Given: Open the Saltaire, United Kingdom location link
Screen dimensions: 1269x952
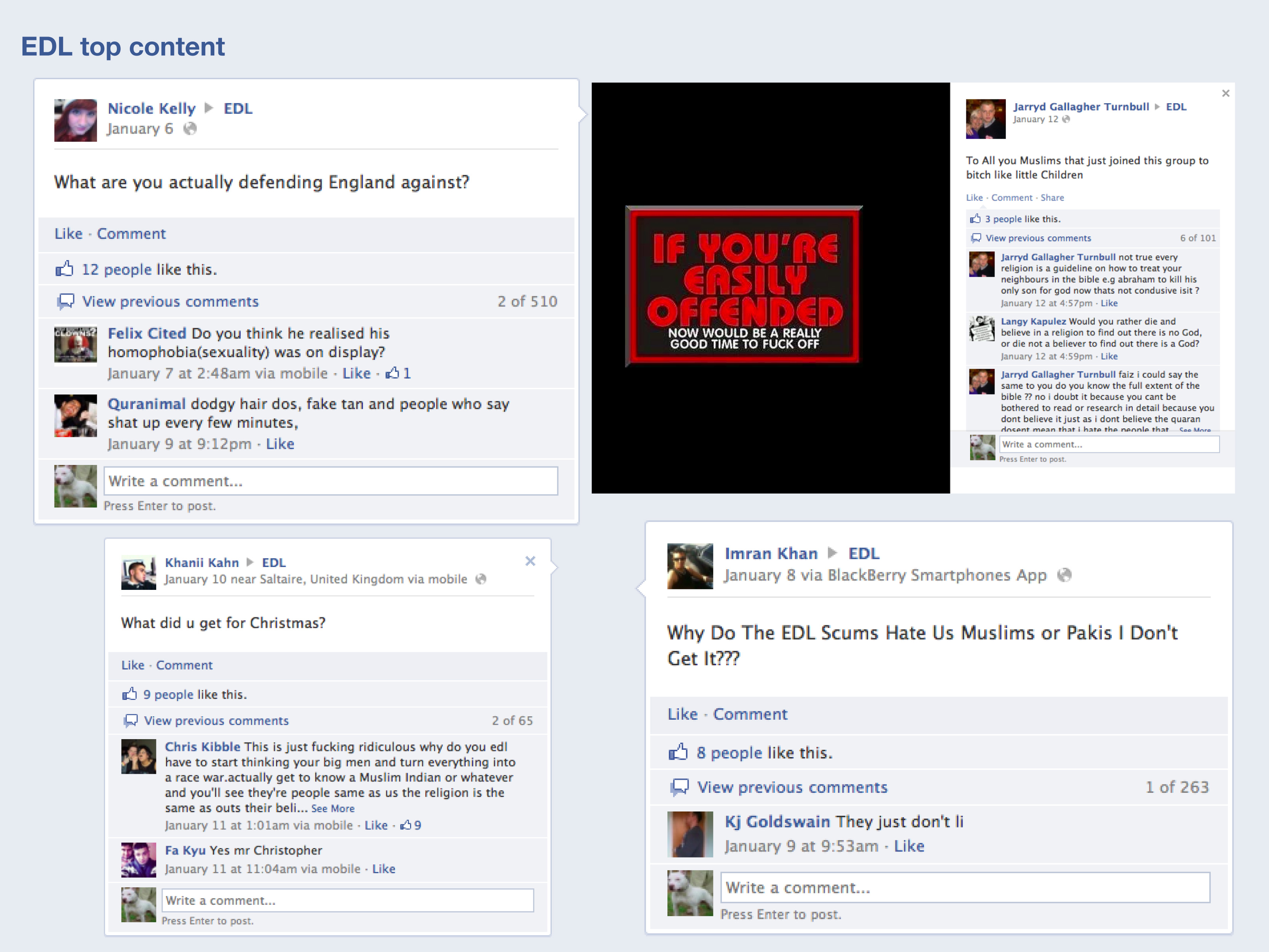Looking at the screenshot, I should pos(332,579).
